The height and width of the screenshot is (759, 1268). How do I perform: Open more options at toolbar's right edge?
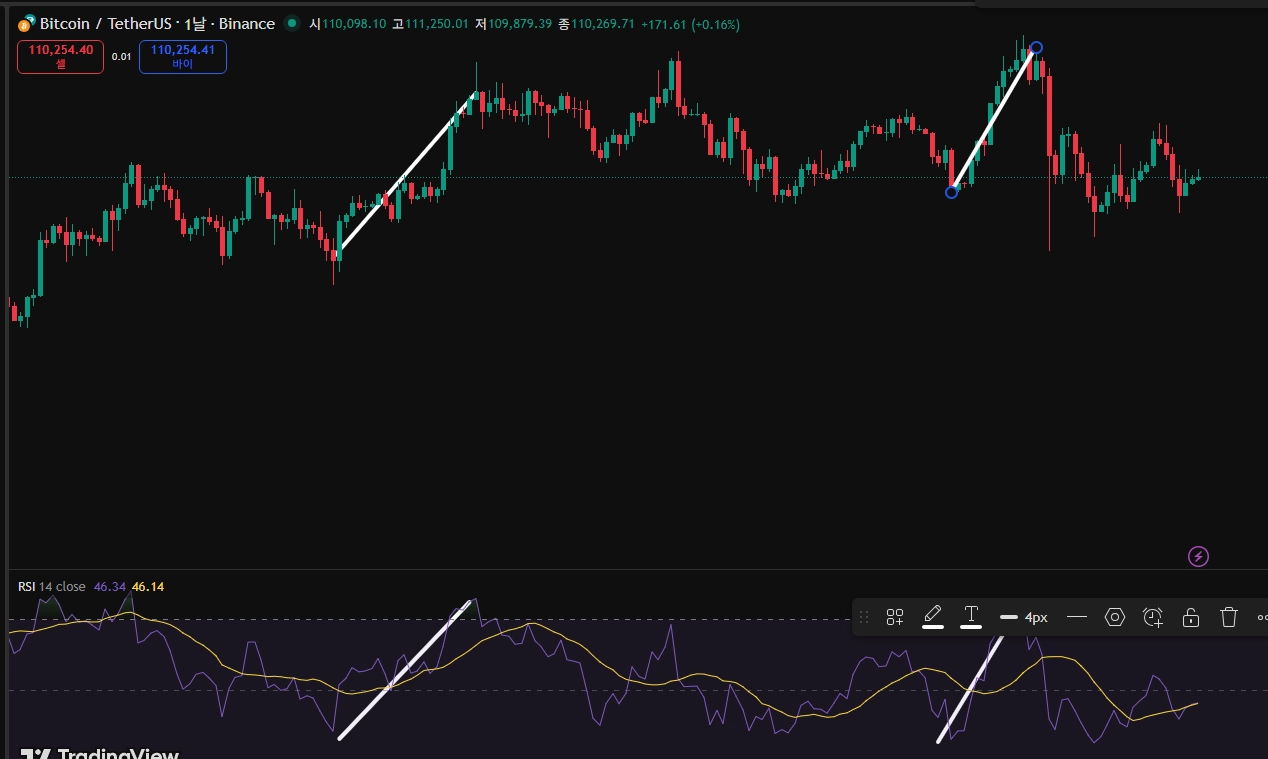point(1261,617)
